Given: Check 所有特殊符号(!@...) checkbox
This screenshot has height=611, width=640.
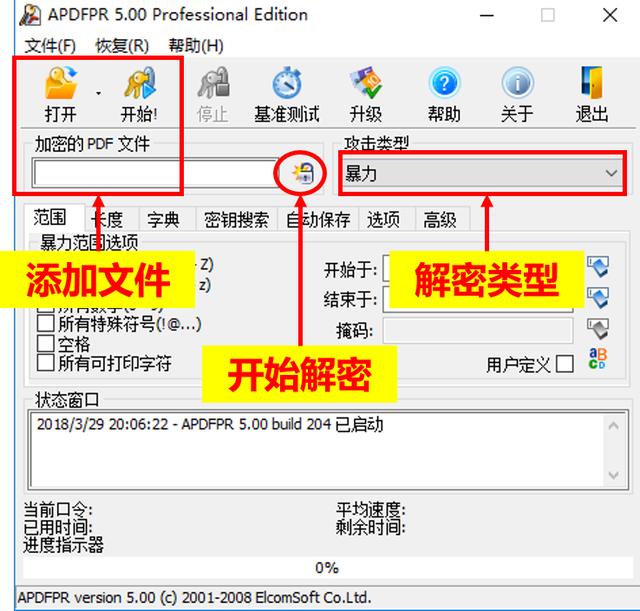Looking at the screenshot, I should click(x=45, y=324).
